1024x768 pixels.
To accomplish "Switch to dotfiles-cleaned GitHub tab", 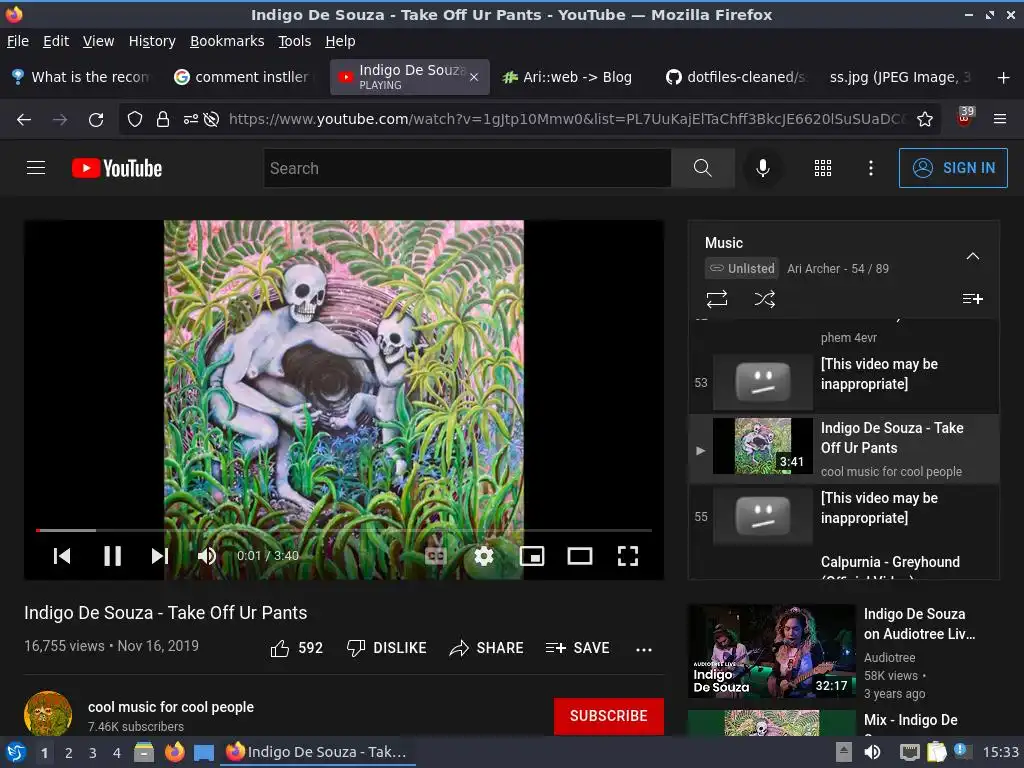I will pyautogui.click(x=736, y=77).
